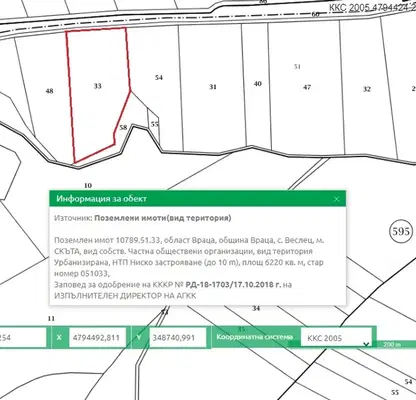Image resolution: width=416 pixels, height=400 pixels.
Task: Select parcel 40 on the map
Action: [x=257, y=83]
